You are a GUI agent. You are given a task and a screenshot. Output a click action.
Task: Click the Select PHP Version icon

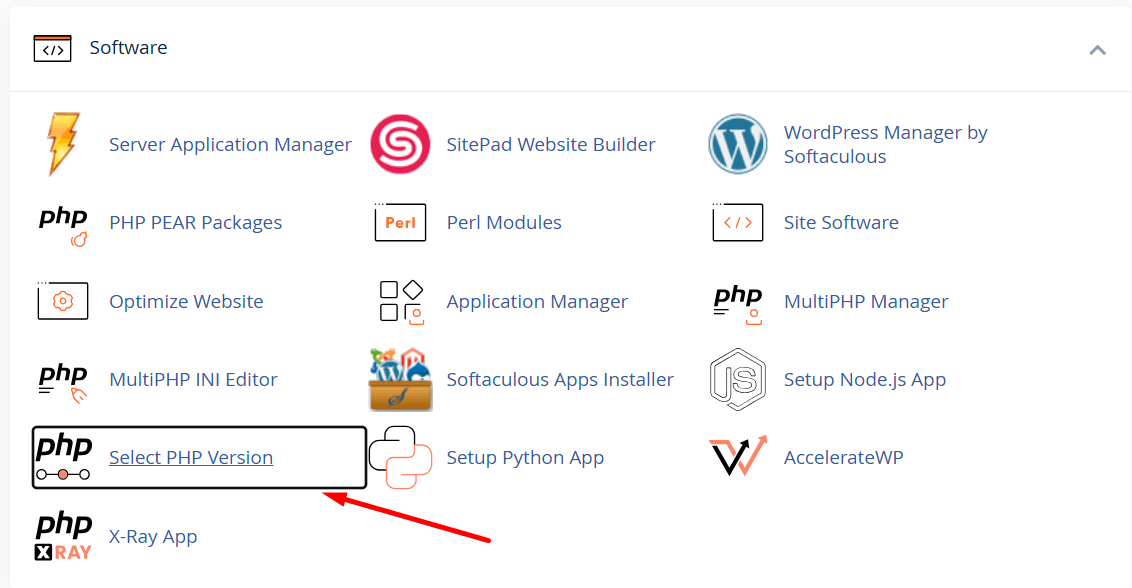point(64,457)
